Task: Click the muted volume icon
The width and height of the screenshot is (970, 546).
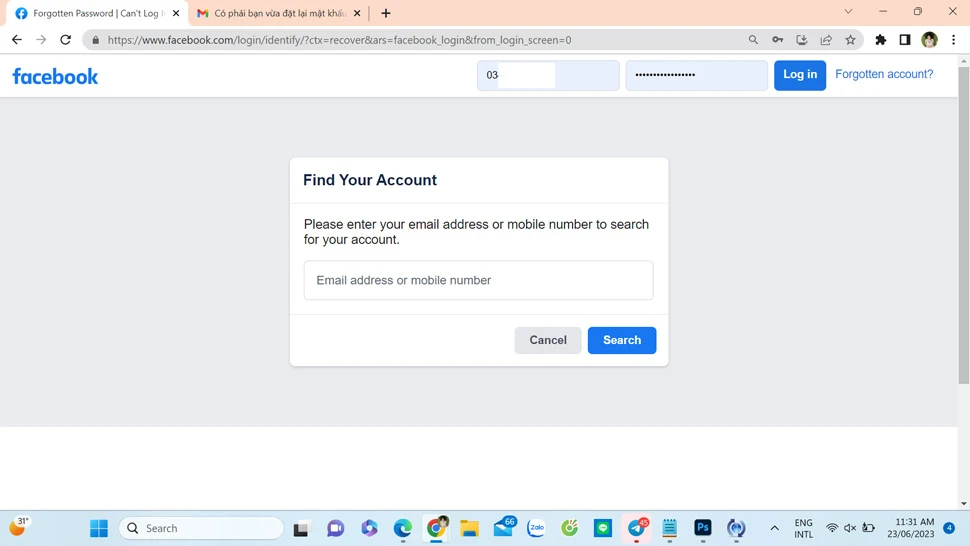Action: pos(850,528)
